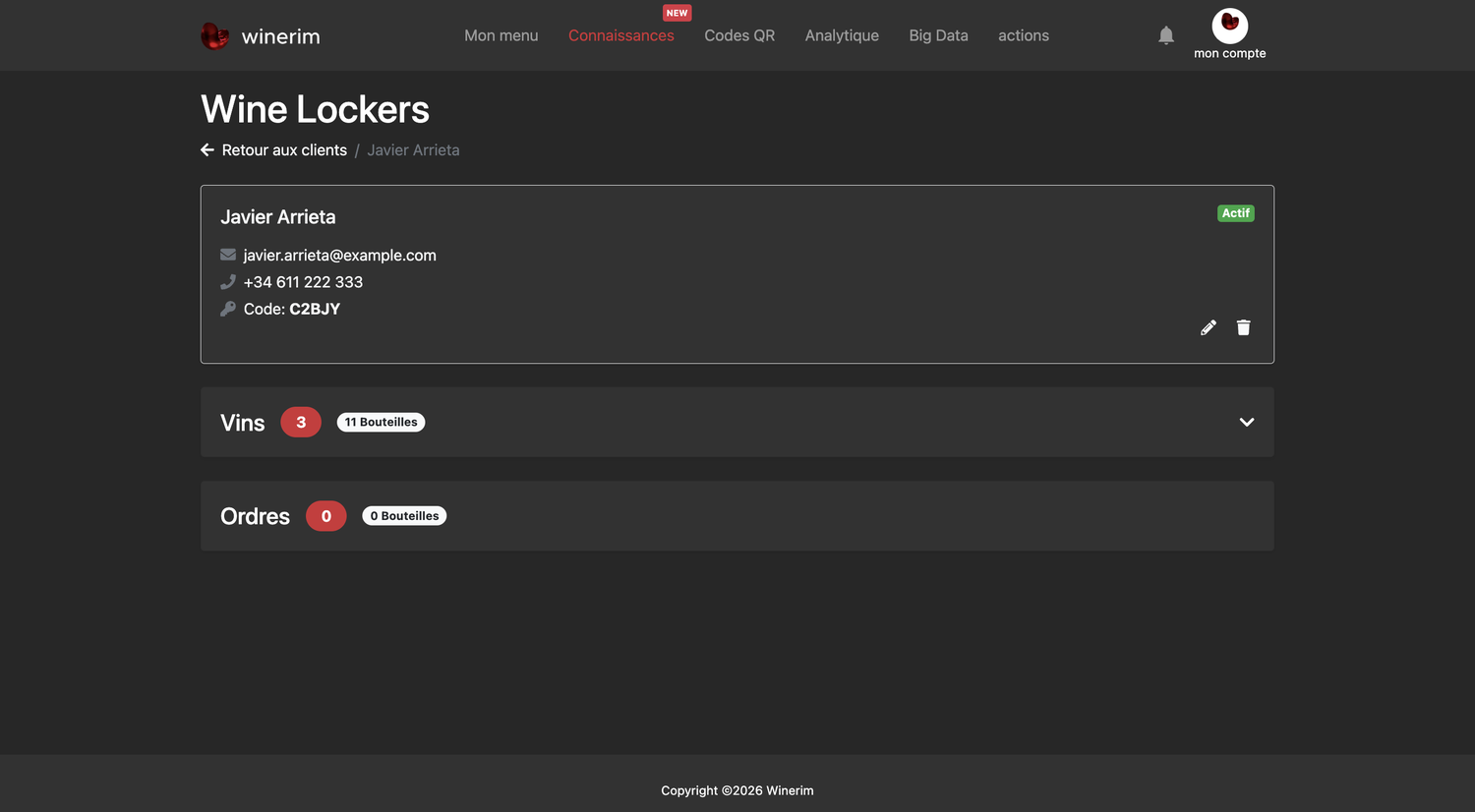Open the Mon menu tab
1475x812 pixels.
[x=501, y=35]
